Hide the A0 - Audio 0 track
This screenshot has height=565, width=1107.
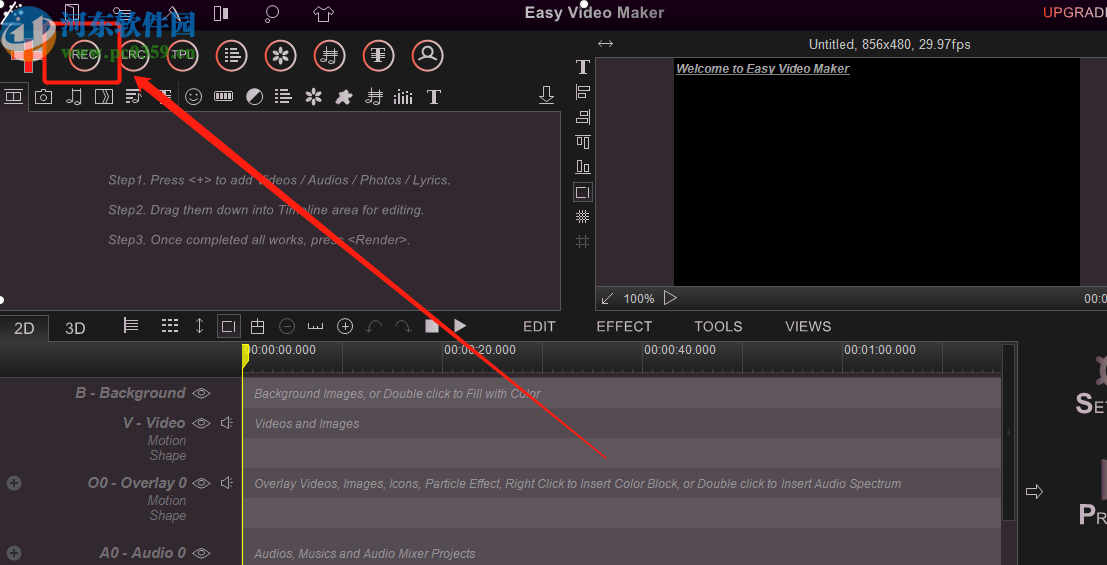coord(201,553)
